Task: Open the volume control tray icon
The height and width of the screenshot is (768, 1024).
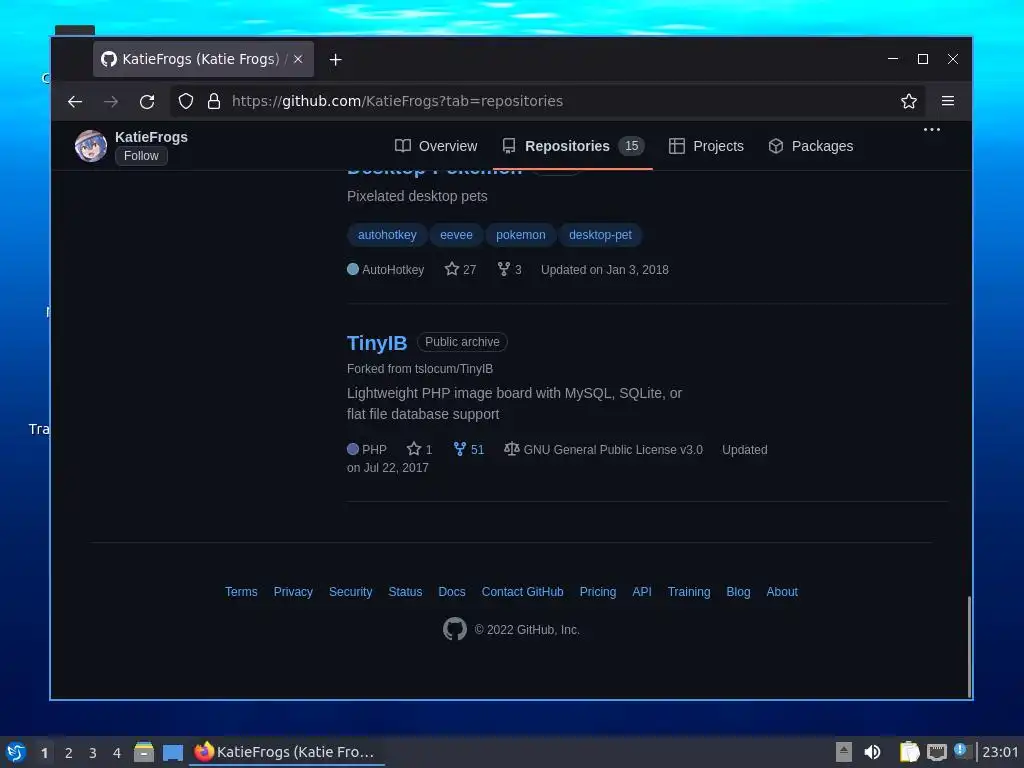Action: click(872, 752)
